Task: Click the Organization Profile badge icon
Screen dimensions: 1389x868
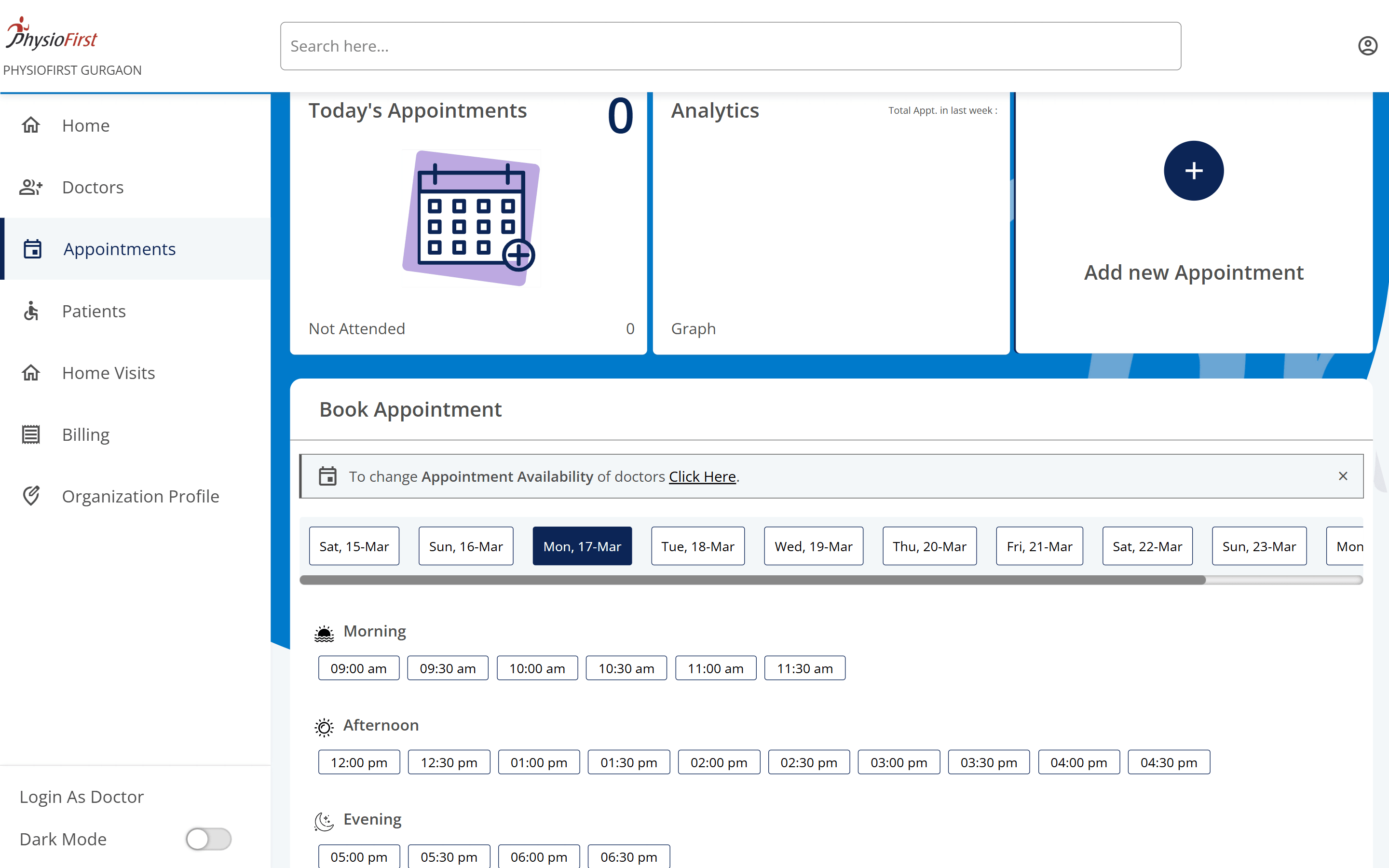Action: (x=31, y=496)
